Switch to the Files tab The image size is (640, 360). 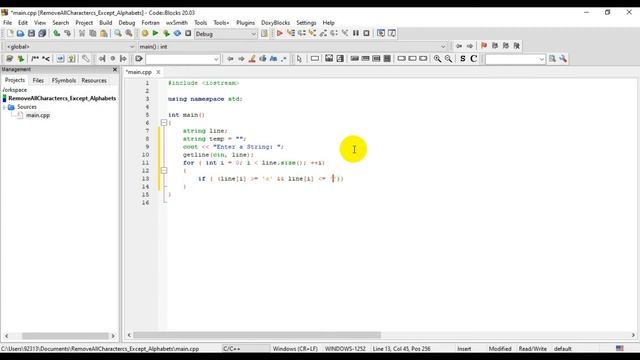[38, 80]
